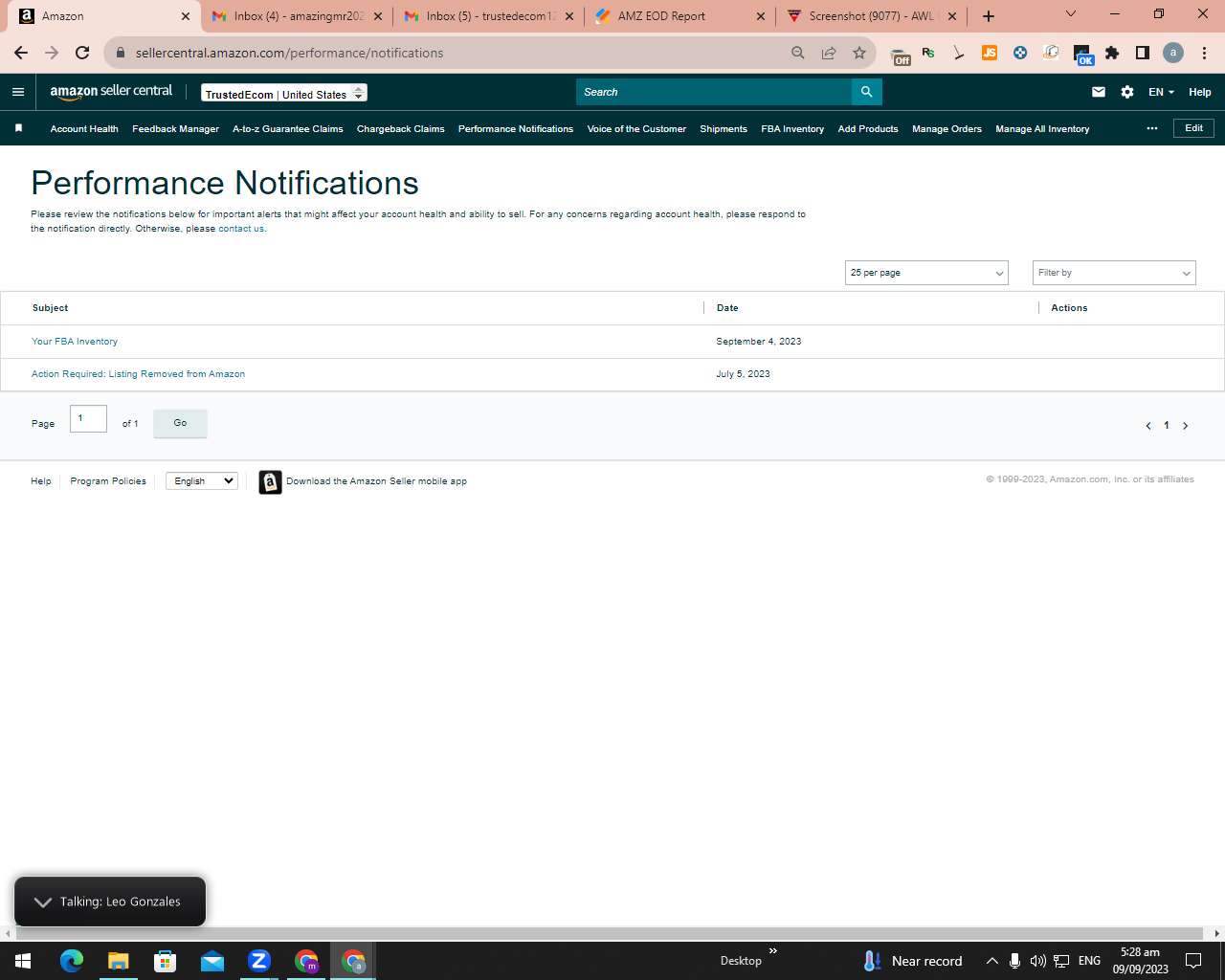Toggle the Chrome side panel icon

(x=1143, y=53)
